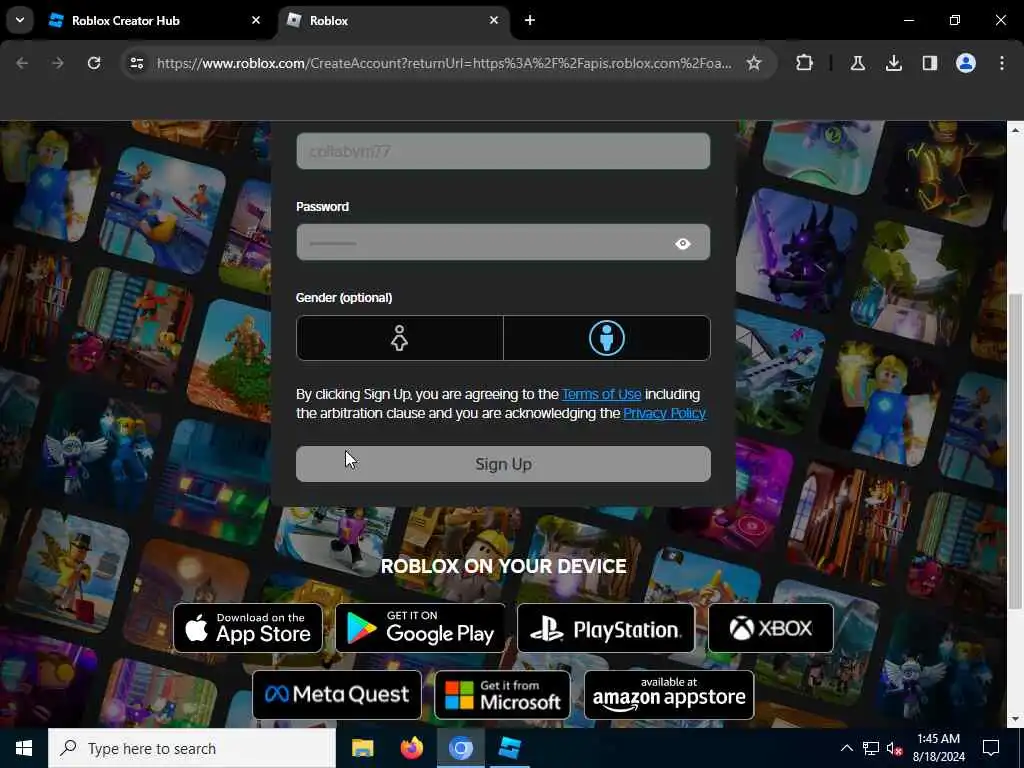The height and width of the screenshot is (768, 1024).
Task: Open Chrome from the taskbar
Action: coord(460,748)
